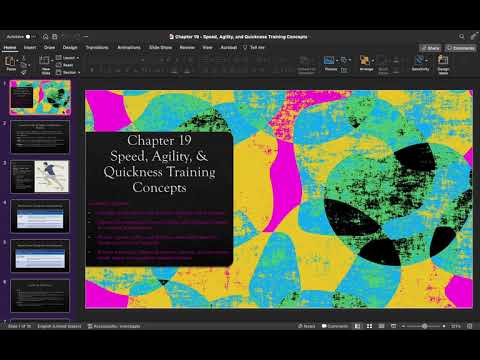Click the Arrange icon
Viewport: 480px width, 360px height.
pos(365,60)
